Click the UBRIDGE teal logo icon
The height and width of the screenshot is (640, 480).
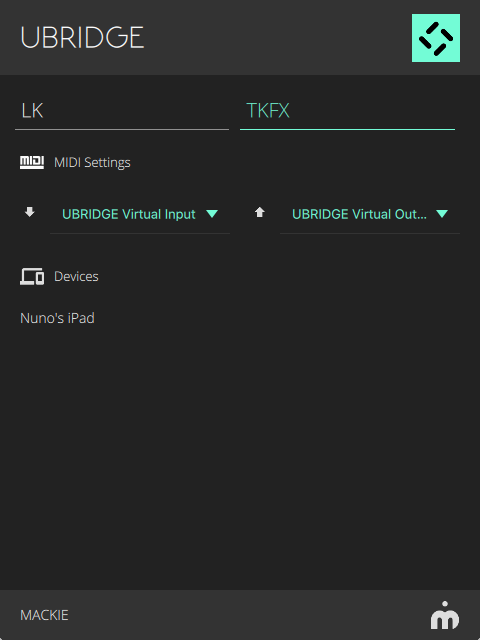[x=436, y=38]
